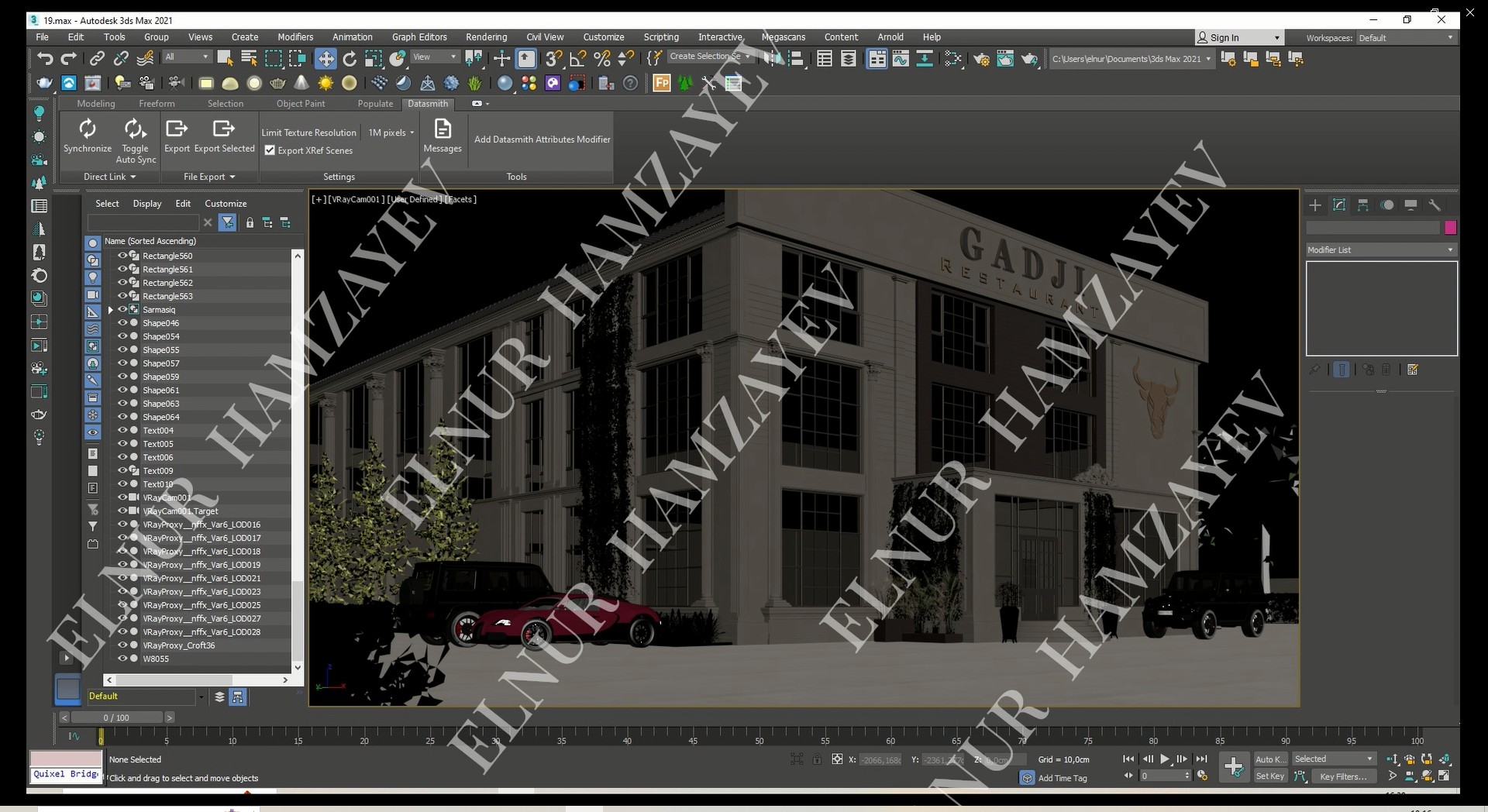Open the View reference coordinate dropdown
1488x812 pixels.
click(435, 57)
